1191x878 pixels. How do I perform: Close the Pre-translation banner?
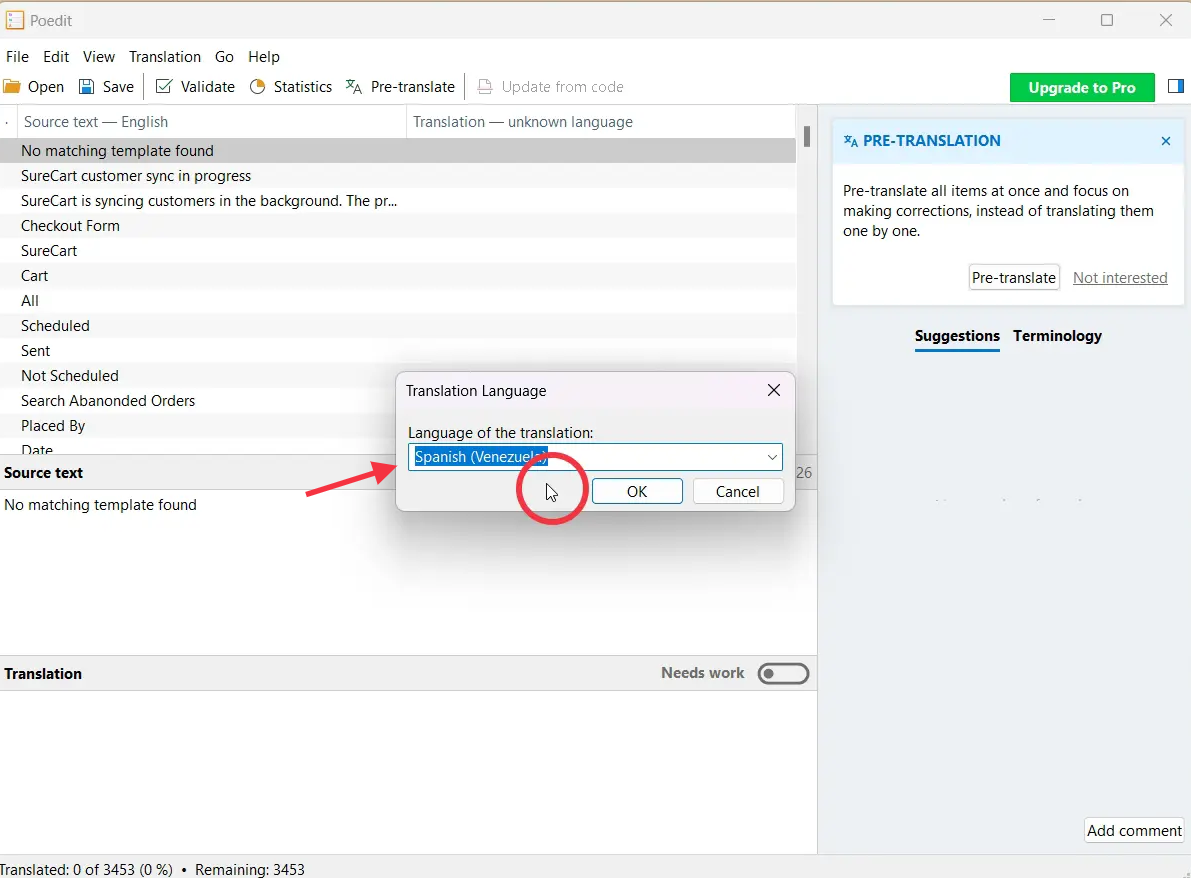click(x=1165, y=141)
